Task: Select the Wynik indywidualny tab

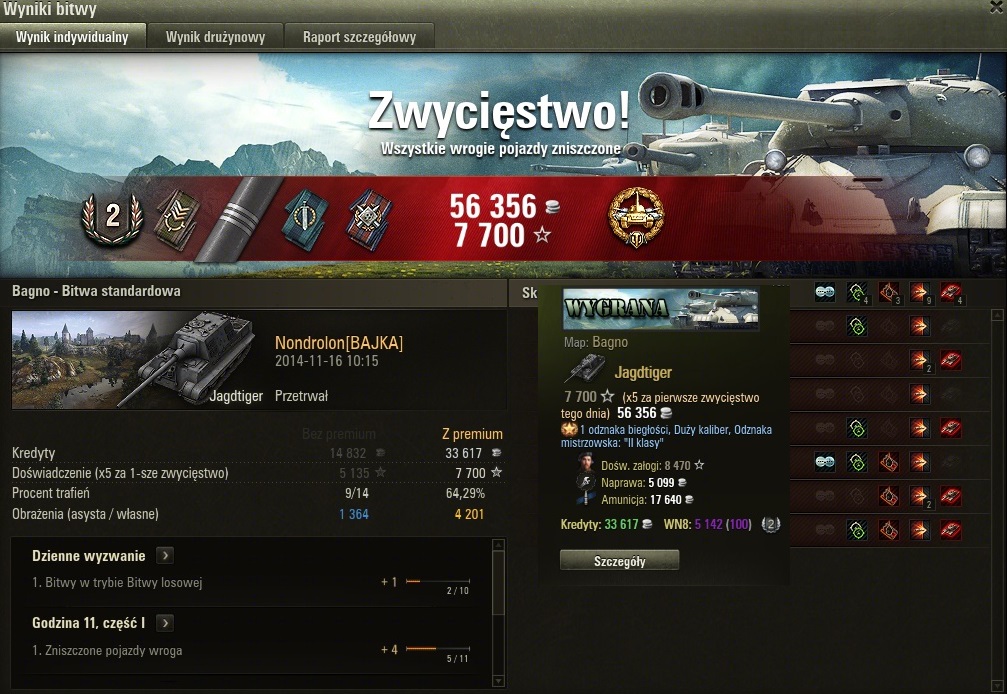Action: (73, 37)
